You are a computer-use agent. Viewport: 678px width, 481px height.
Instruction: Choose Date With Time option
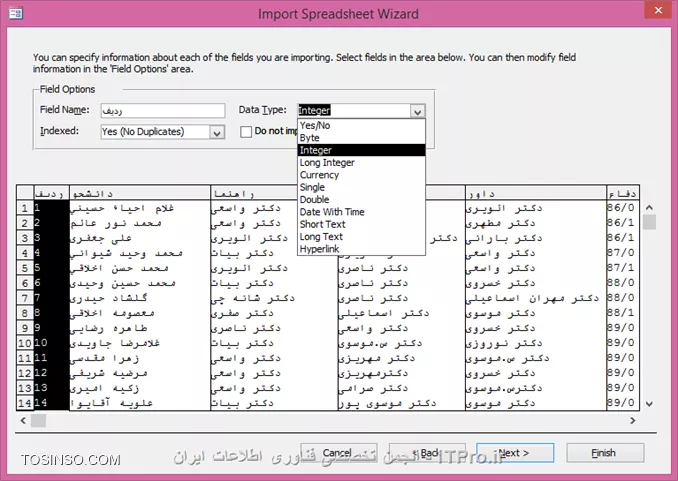click(361, 212)
